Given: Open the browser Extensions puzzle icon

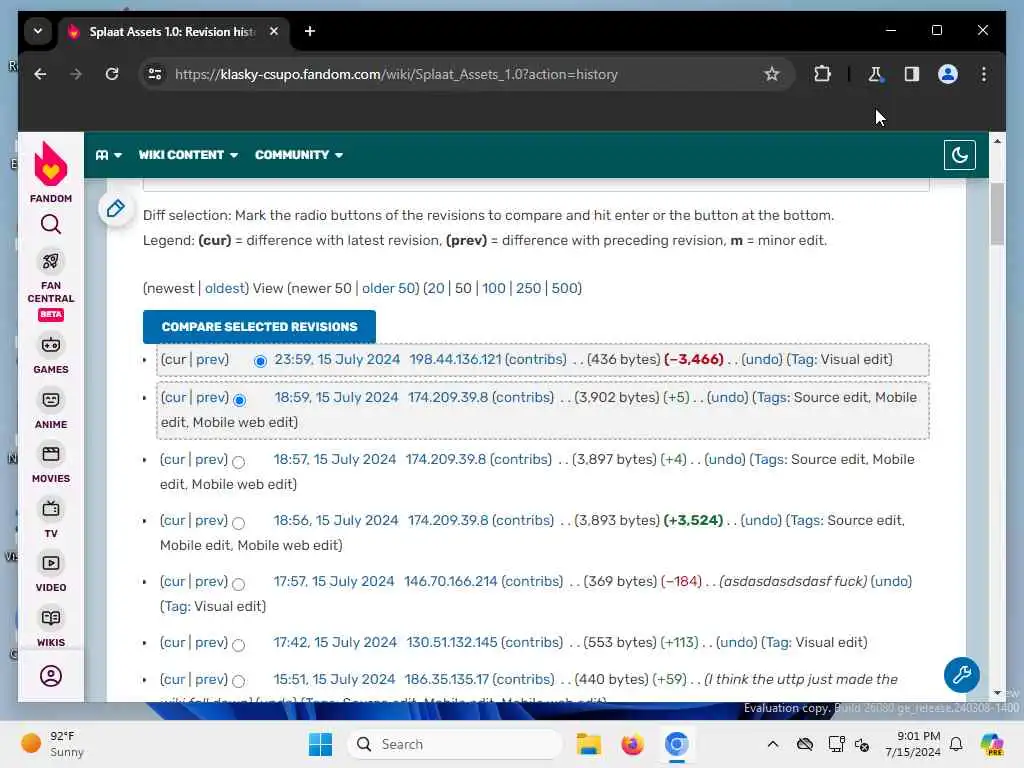Looking at the screenshot, I should pyautogui.click(x=822, y=74).
